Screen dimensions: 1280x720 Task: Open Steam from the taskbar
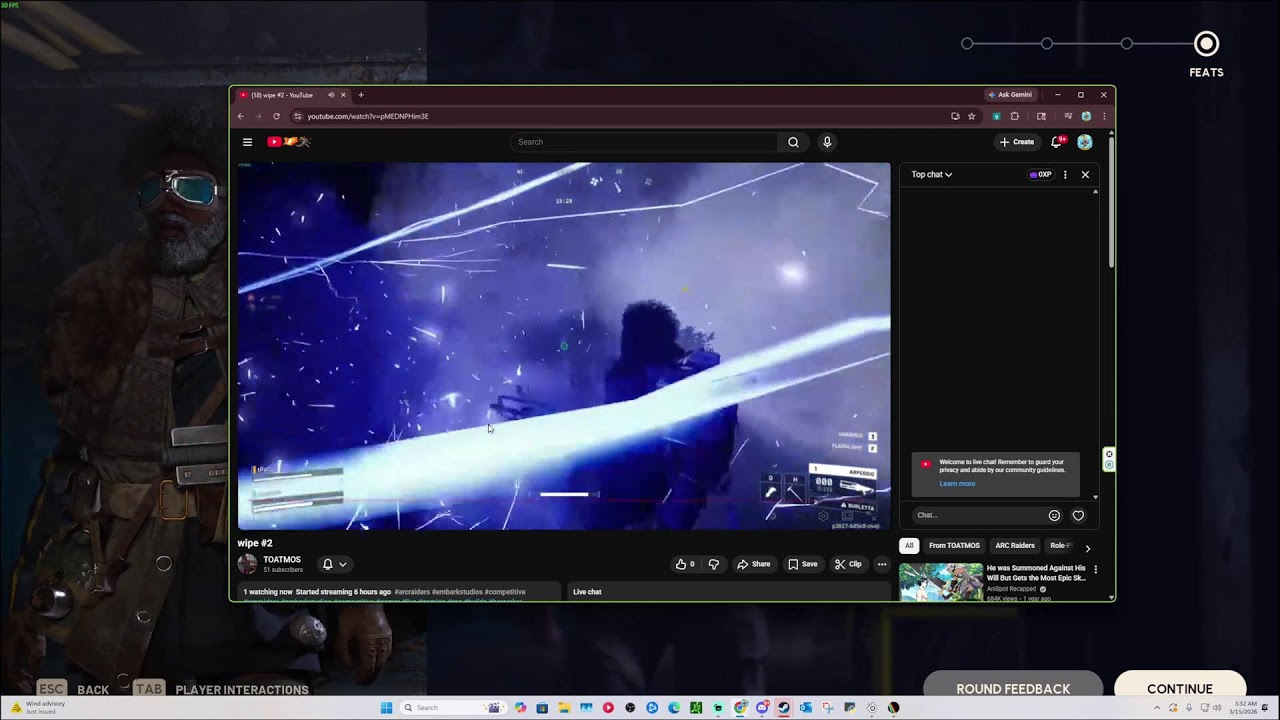click(784, 708)
